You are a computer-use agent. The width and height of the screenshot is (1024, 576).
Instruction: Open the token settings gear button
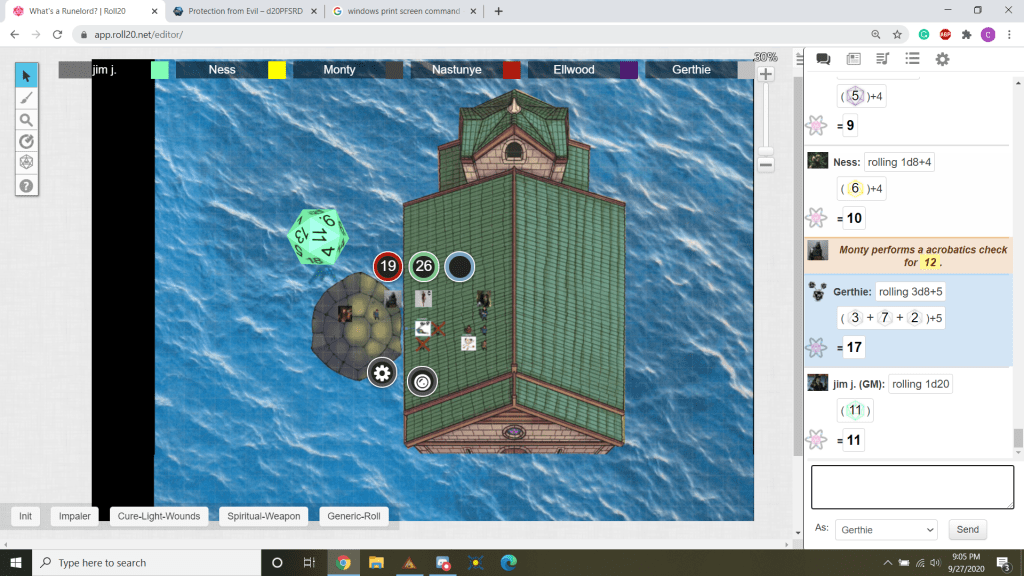pyautogui.click(x=381, y=373)
